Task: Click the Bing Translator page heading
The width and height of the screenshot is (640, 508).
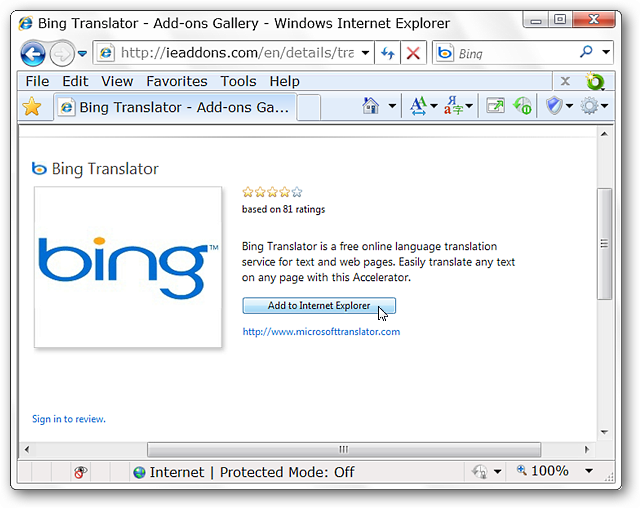Action: pyautogui.click(x=105, y=169)
